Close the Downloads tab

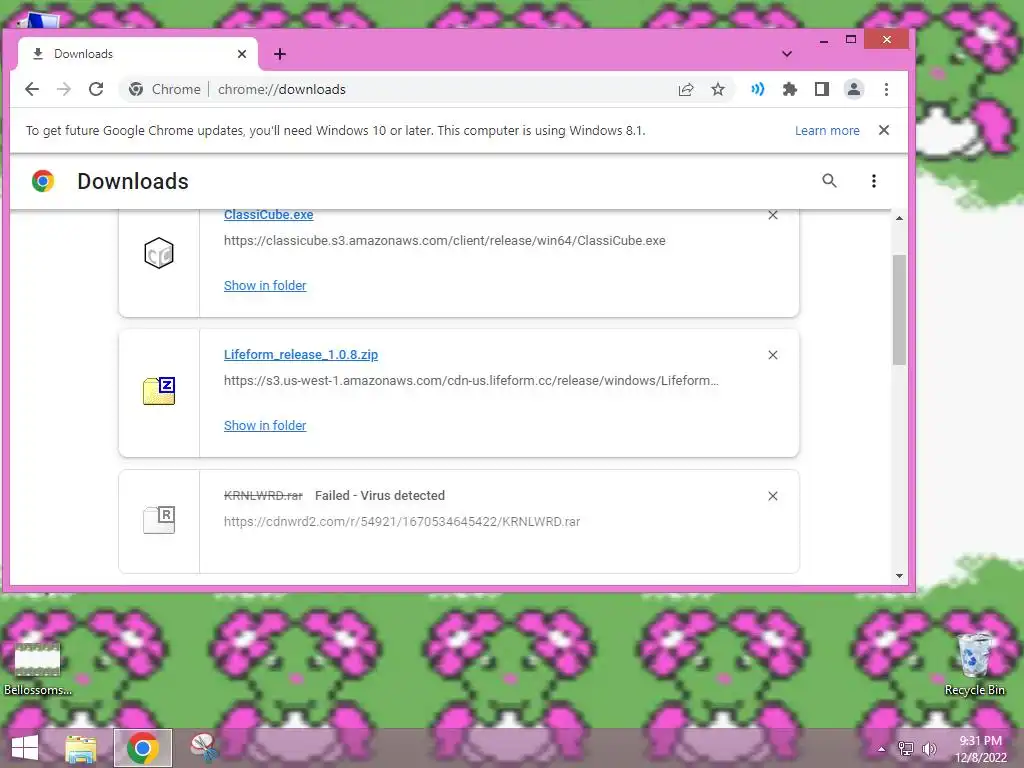tap(242, 54)
